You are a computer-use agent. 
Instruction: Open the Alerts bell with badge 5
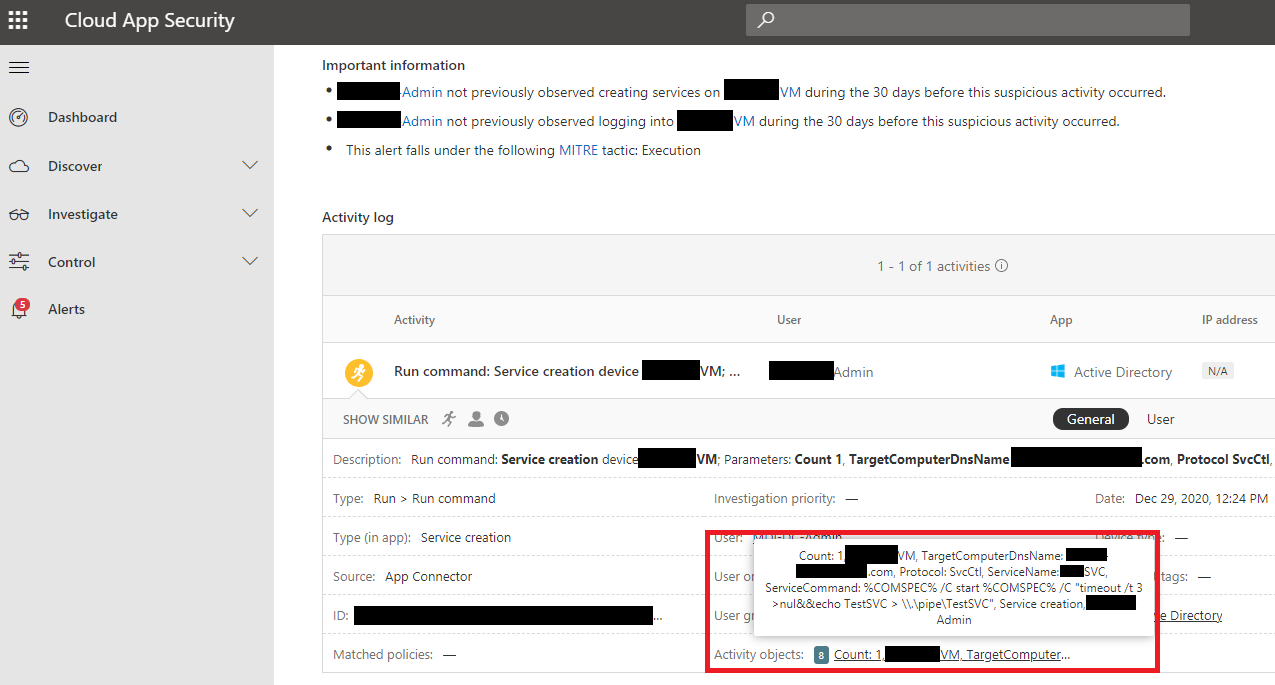19,309
